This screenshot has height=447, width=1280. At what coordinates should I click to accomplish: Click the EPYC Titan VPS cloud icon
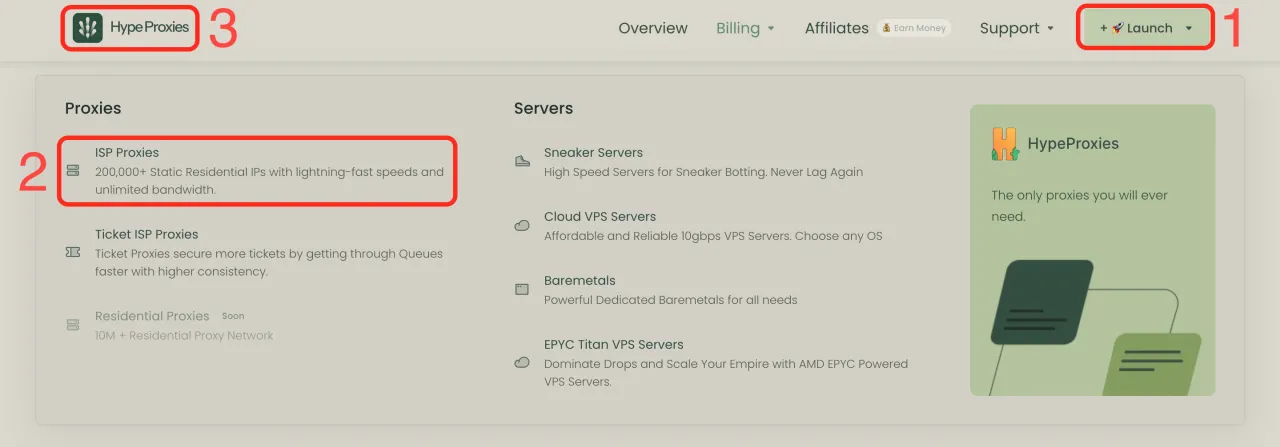tap(522, 362)
